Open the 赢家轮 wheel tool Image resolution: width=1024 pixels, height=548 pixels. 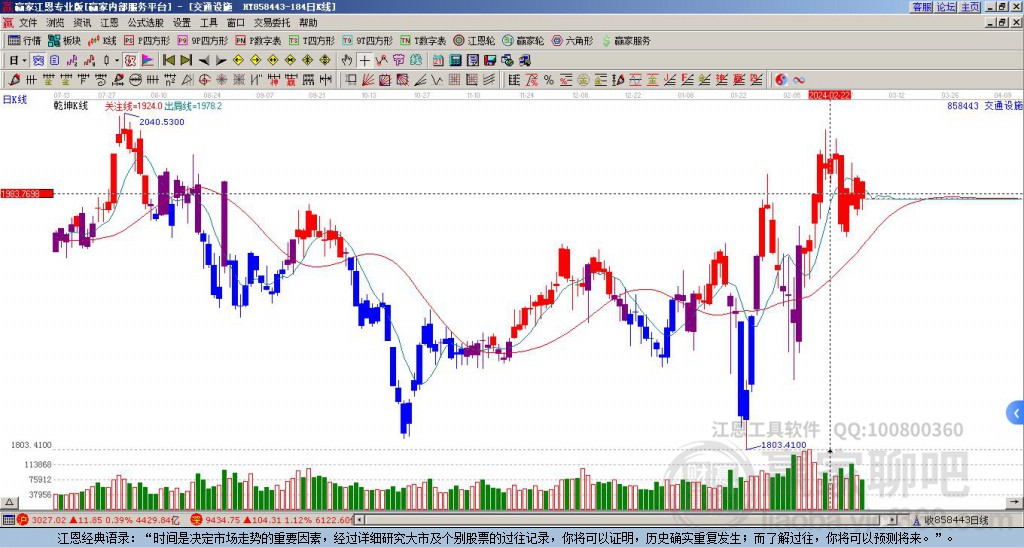tap(523, 40)
